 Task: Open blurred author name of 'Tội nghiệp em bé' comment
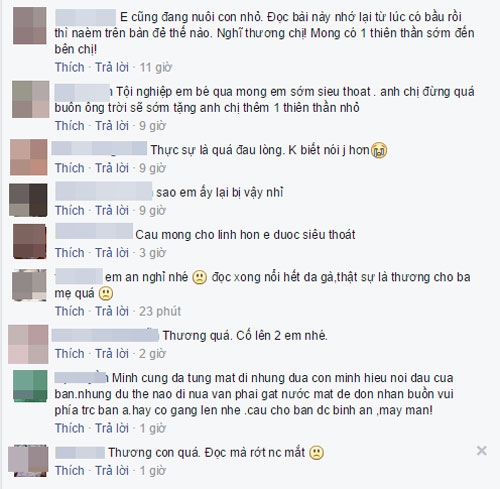[83, 93]
